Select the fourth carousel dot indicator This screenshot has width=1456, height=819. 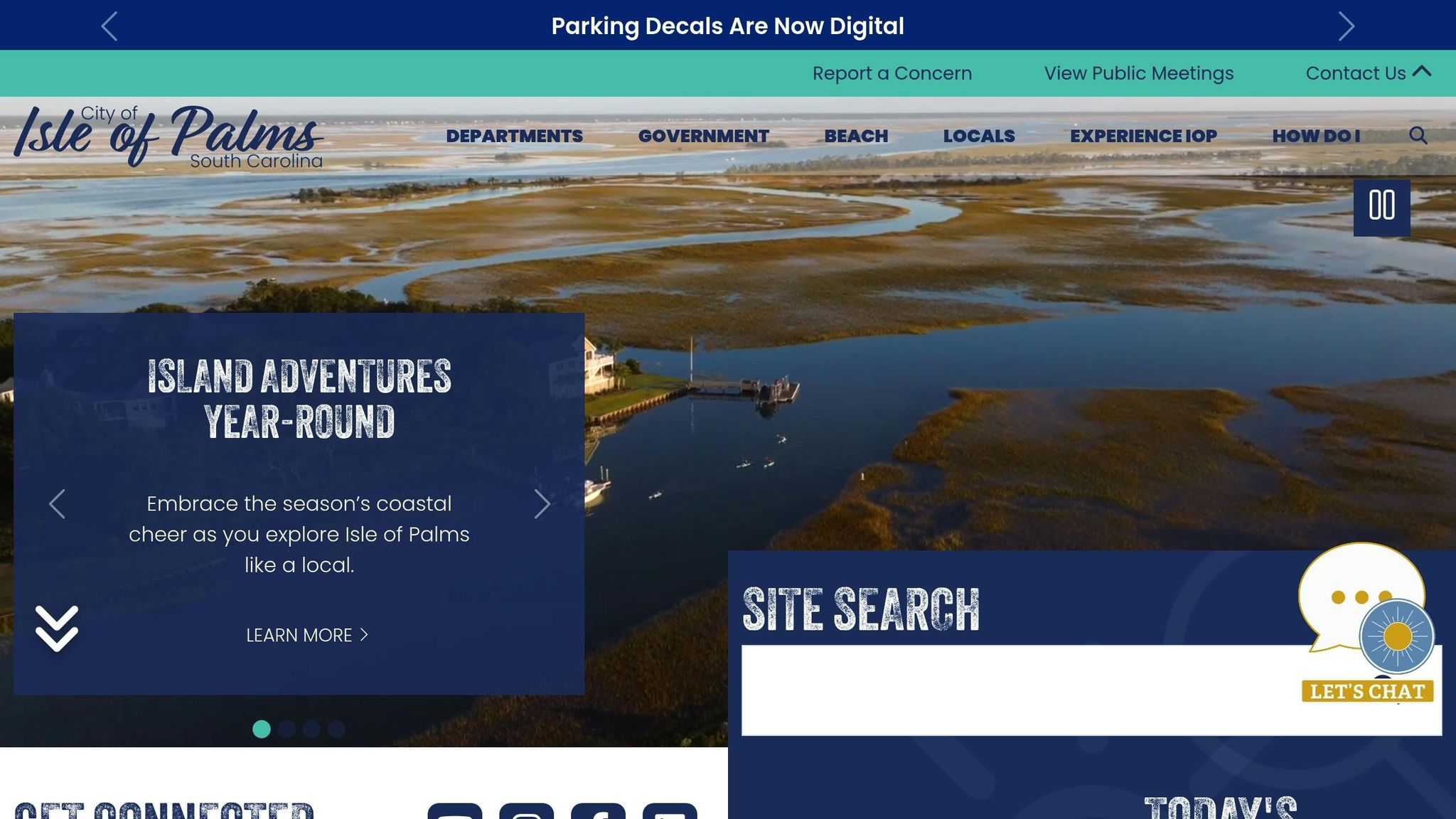(x=336, y=729)
